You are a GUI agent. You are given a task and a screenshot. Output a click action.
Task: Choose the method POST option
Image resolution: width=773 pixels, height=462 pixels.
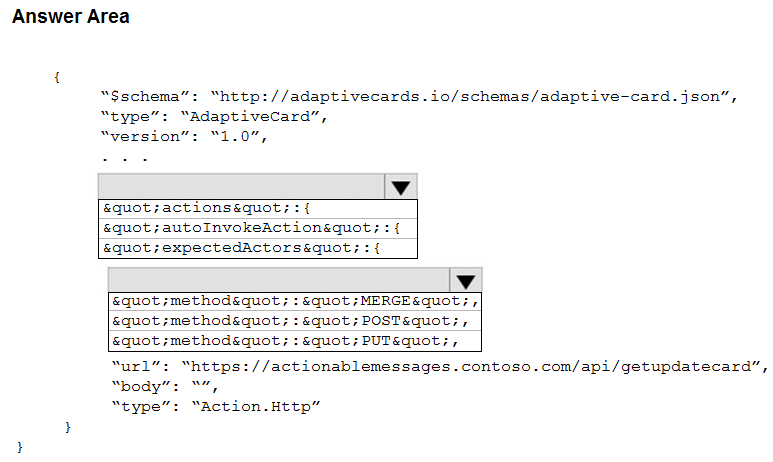tap(295, 321)
